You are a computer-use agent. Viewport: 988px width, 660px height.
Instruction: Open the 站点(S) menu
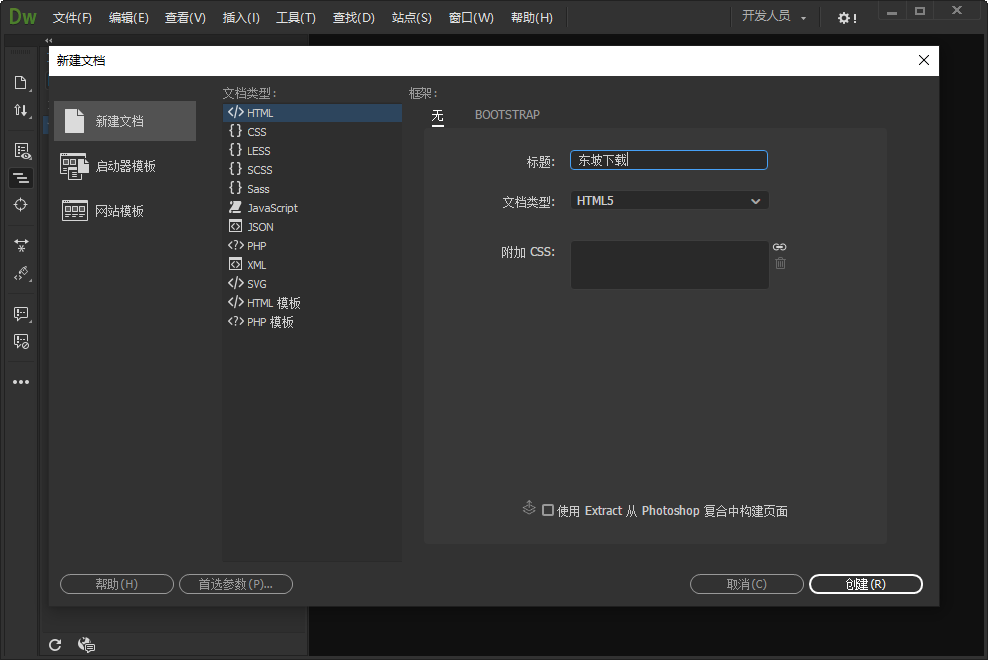click(x=411, y=18)
